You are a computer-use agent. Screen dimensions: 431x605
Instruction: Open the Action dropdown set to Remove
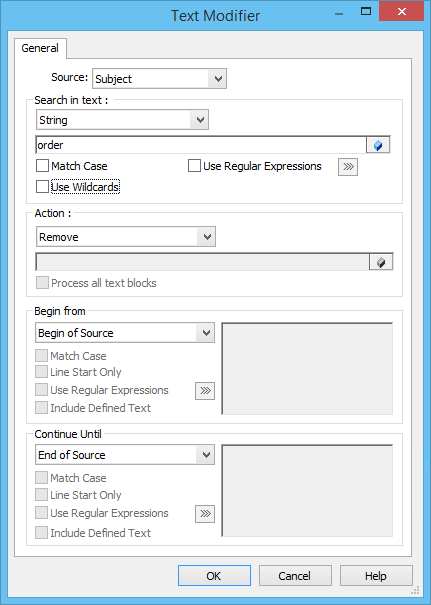tap(126, 237)
